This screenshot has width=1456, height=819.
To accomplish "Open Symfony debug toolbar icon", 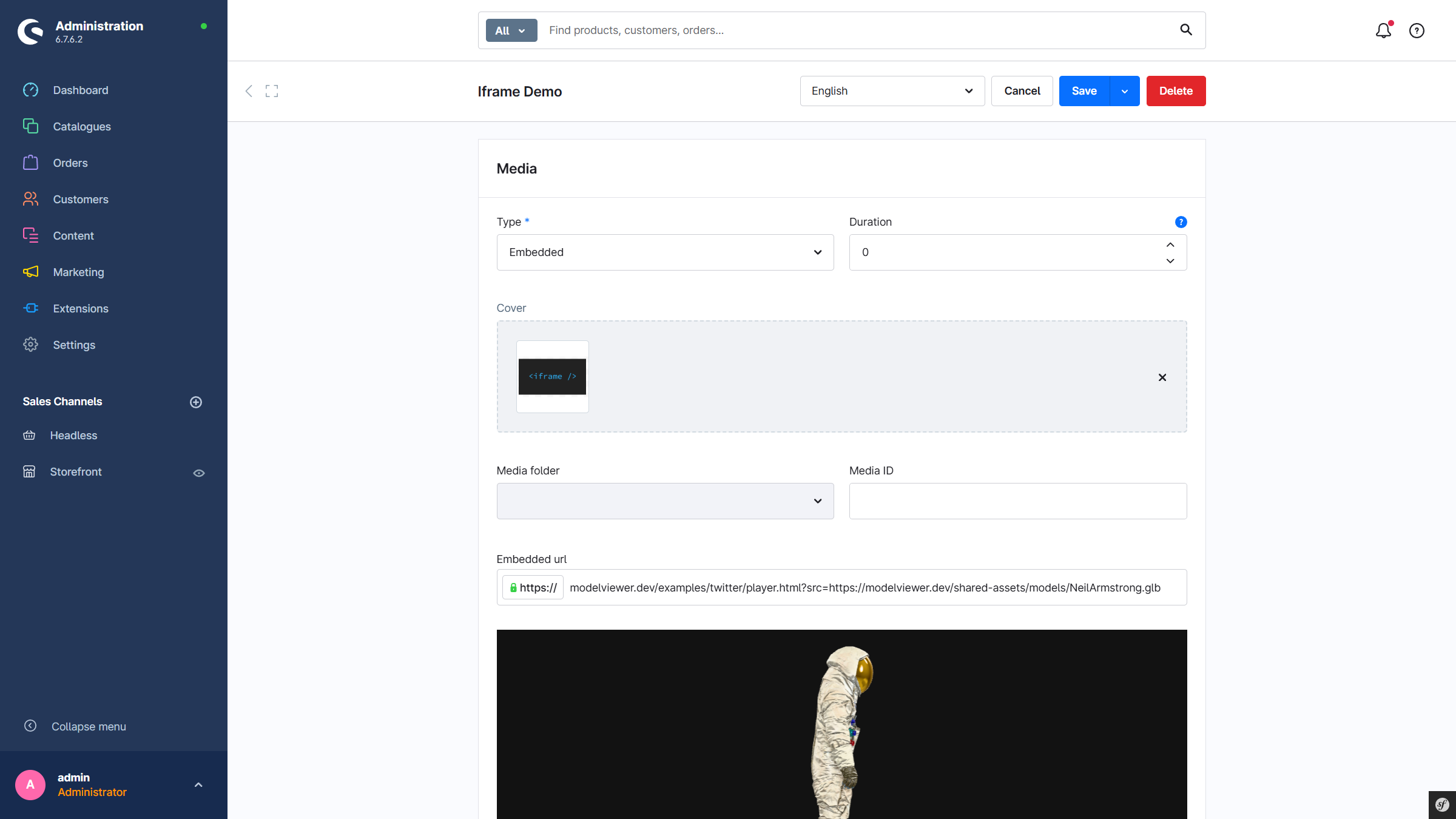I will 1442,805.
